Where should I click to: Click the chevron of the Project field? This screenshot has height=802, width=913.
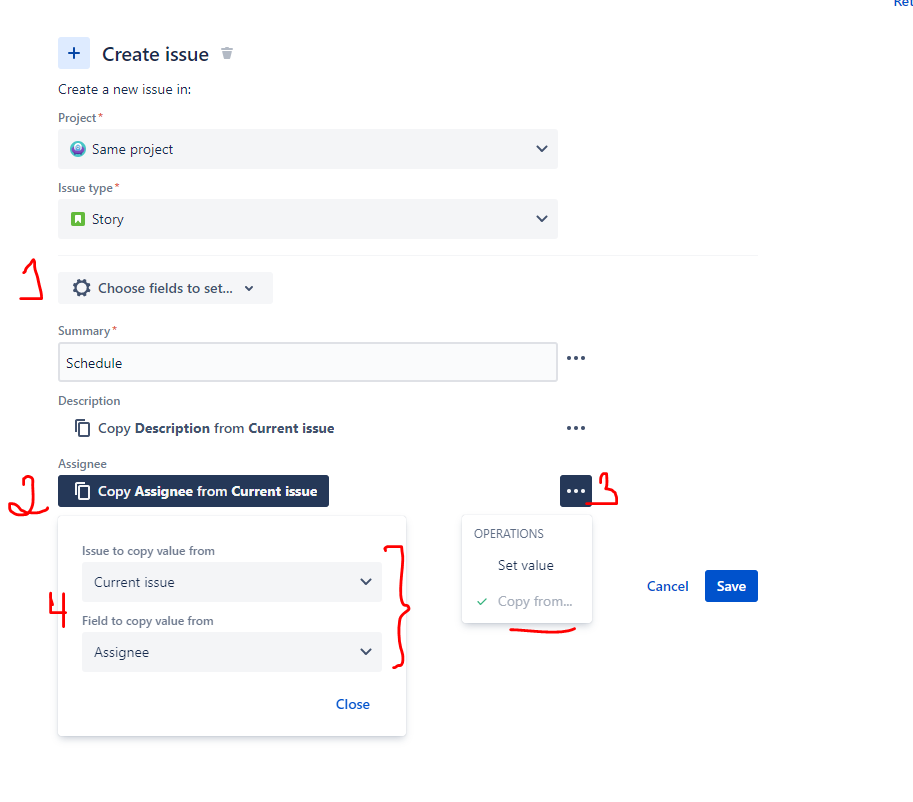[542, 149]
